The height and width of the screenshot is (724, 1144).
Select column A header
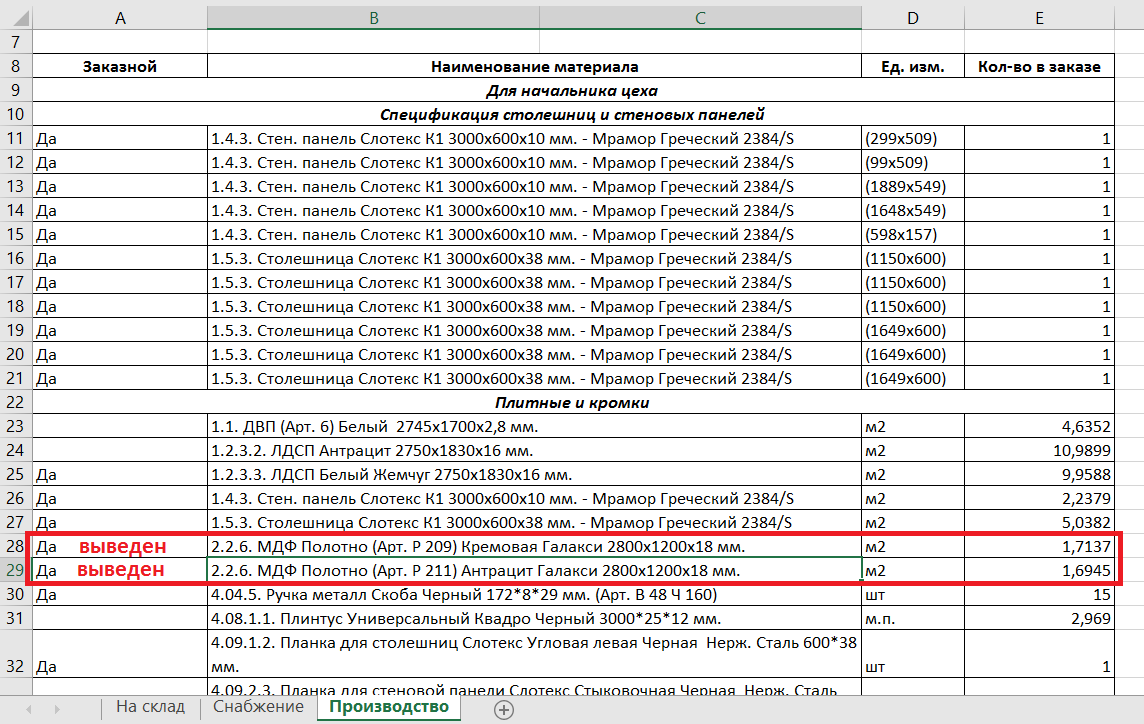pyautogui.click(x=120, y=17)
